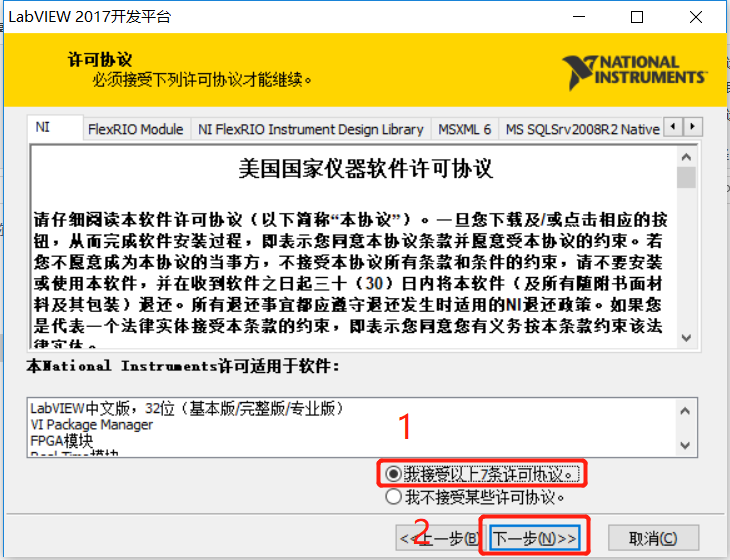Click the license agreement scrollbar thumb
This screenshot has height=560, width=730.
[x=686, y=178]
